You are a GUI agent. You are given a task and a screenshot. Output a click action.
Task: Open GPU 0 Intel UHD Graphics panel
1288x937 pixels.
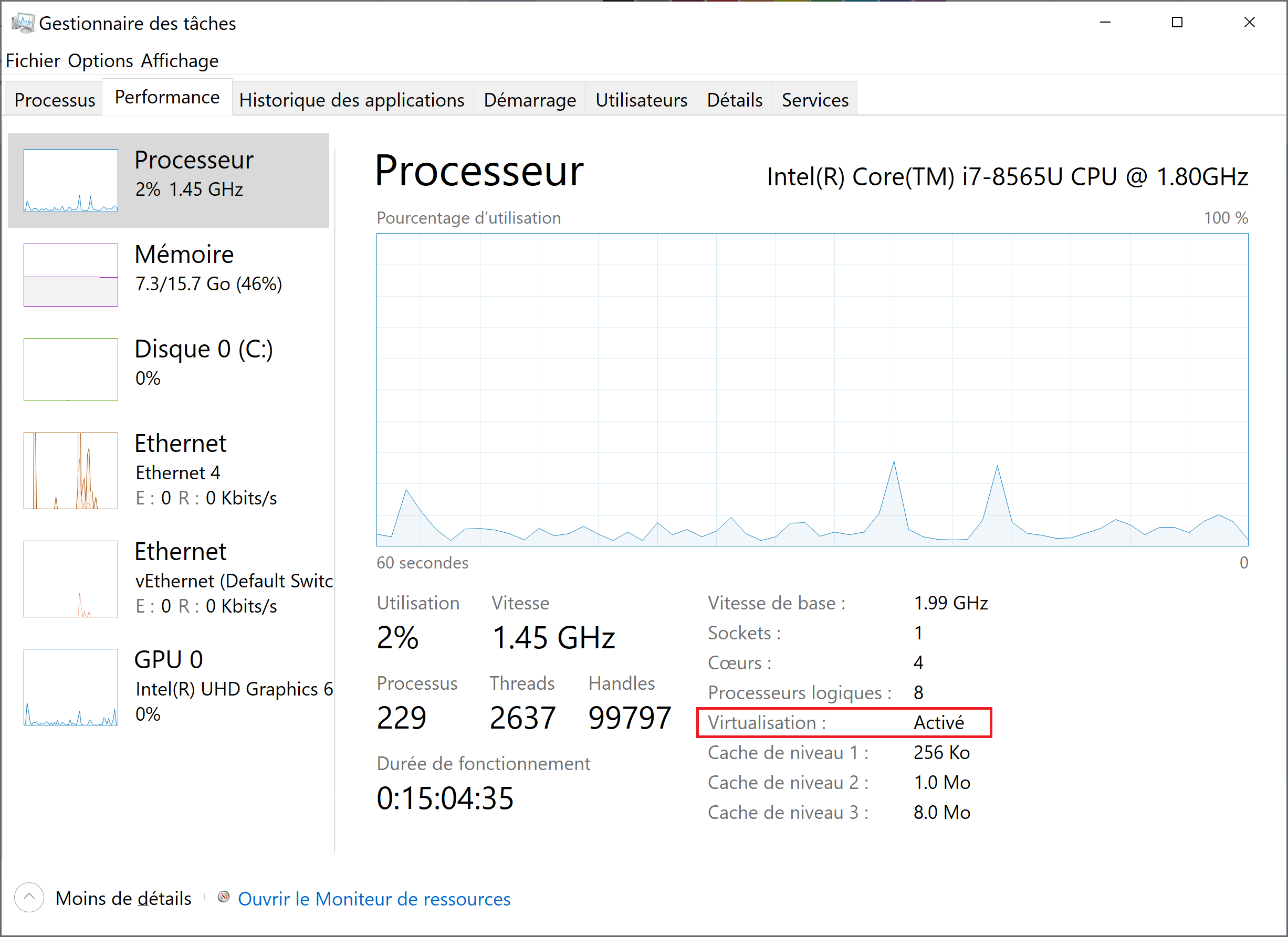point(71,687)
